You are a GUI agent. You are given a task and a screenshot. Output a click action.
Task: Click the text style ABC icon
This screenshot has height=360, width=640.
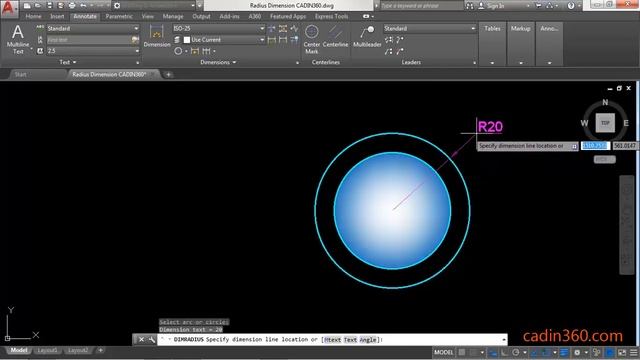[x=40, y=28]
